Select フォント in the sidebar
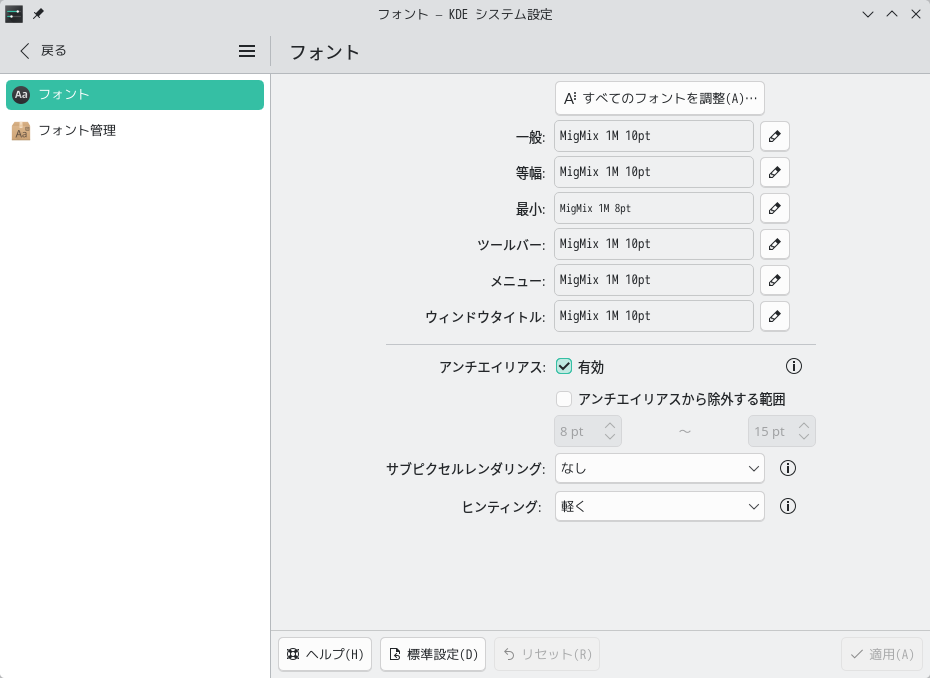930x678 pixels. (x=135, y=95)
